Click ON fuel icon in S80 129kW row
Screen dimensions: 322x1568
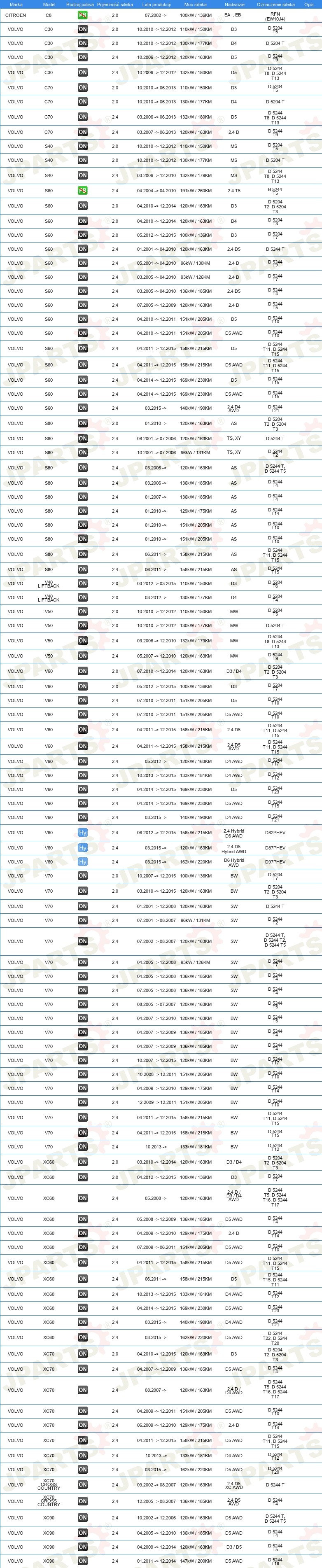82,511
